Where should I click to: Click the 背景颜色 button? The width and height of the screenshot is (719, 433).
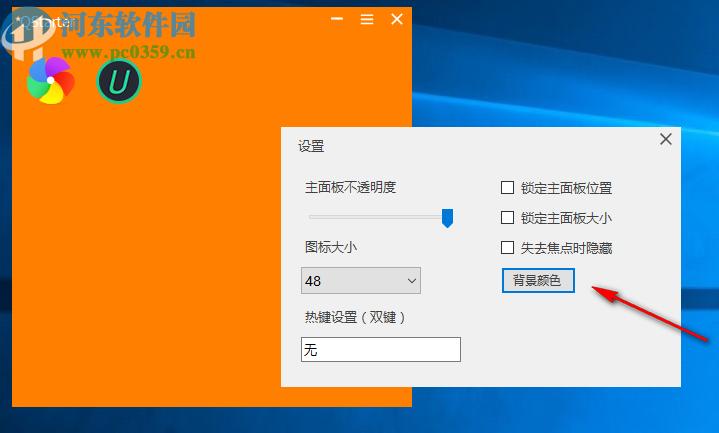click(x=538, y=280)
